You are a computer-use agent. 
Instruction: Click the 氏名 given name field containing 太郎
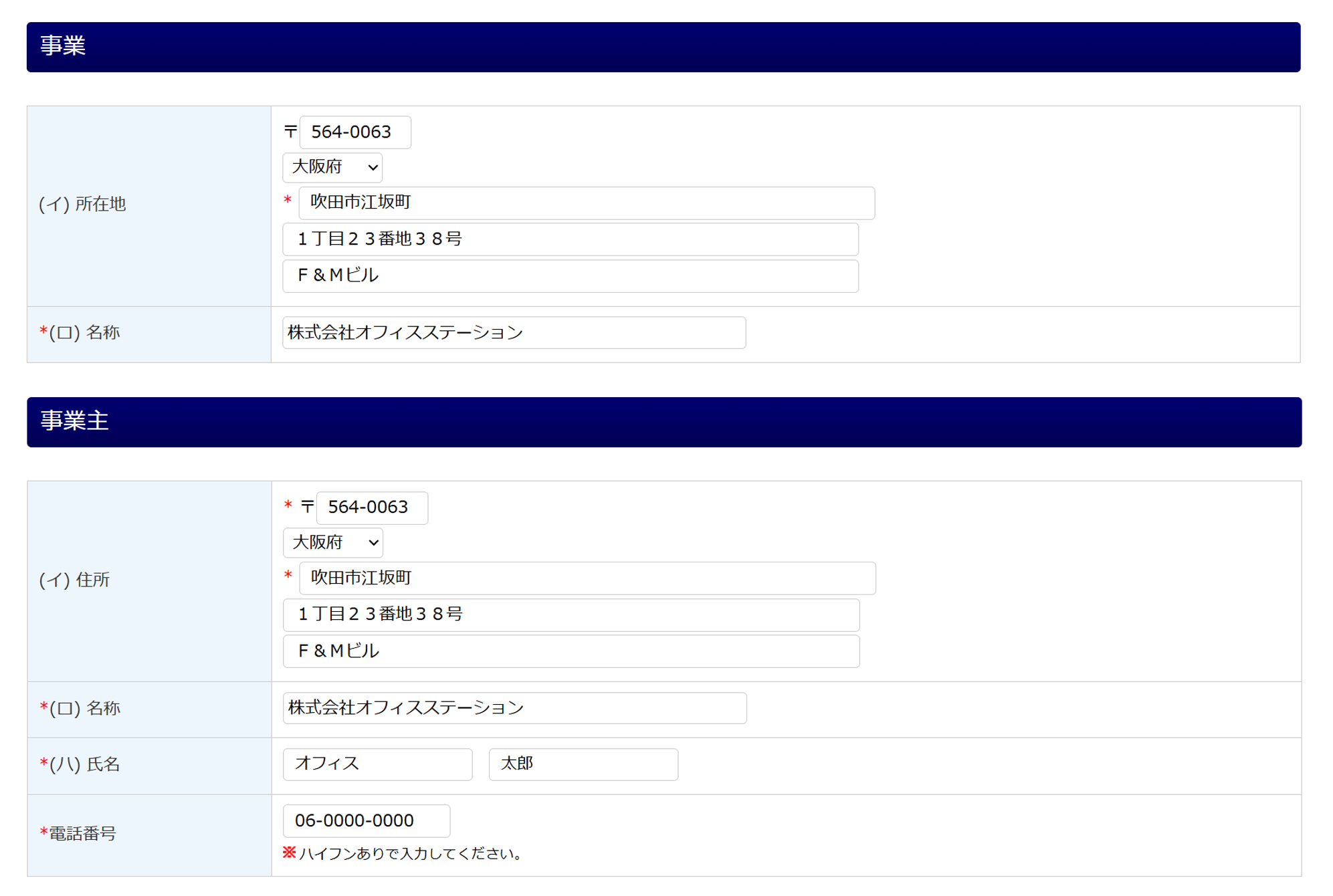(583, 764)
